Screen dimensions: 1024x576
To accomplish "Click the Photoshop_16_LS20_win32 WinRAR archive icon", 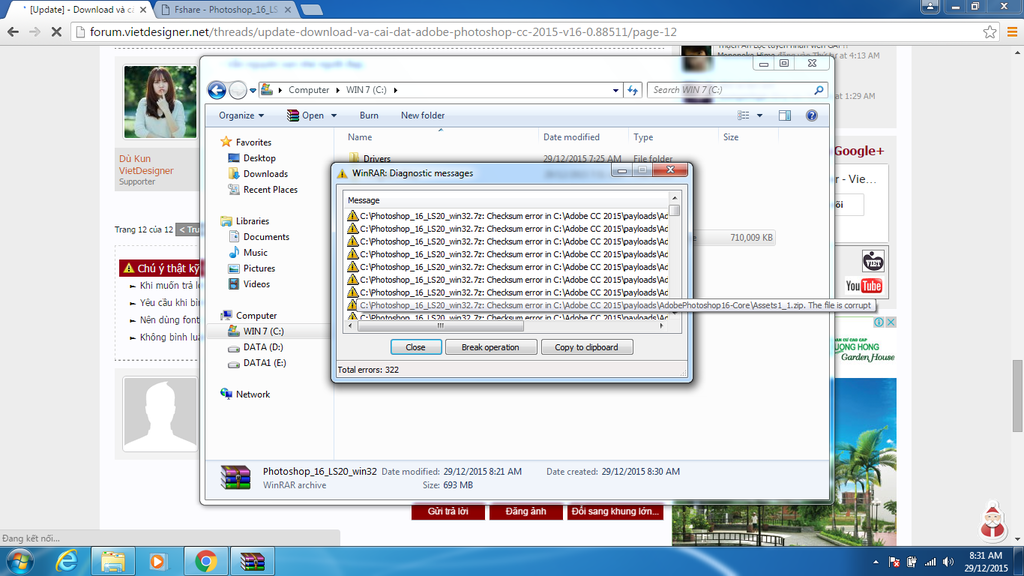I will tap(236, 477).
